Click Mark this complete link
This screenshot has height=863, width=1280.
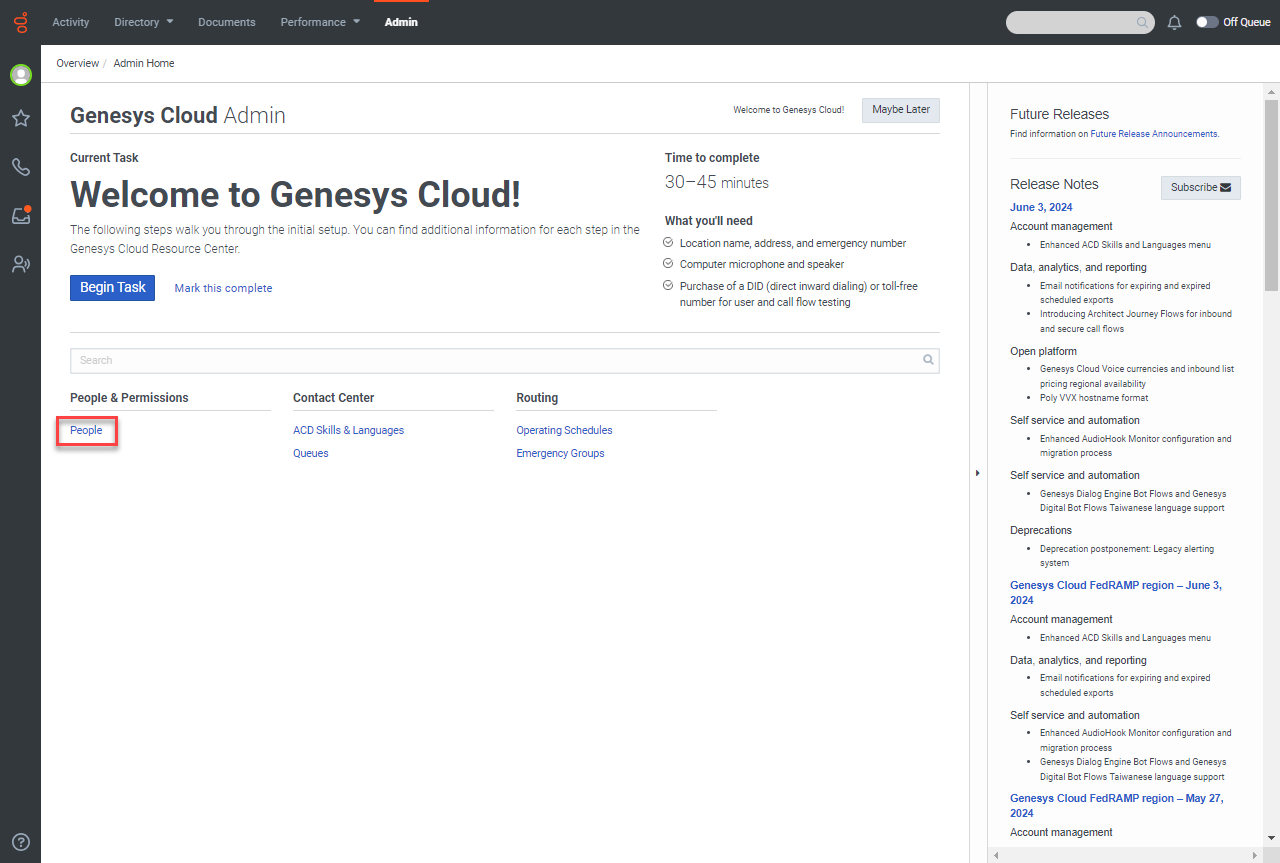click(223, 288)
